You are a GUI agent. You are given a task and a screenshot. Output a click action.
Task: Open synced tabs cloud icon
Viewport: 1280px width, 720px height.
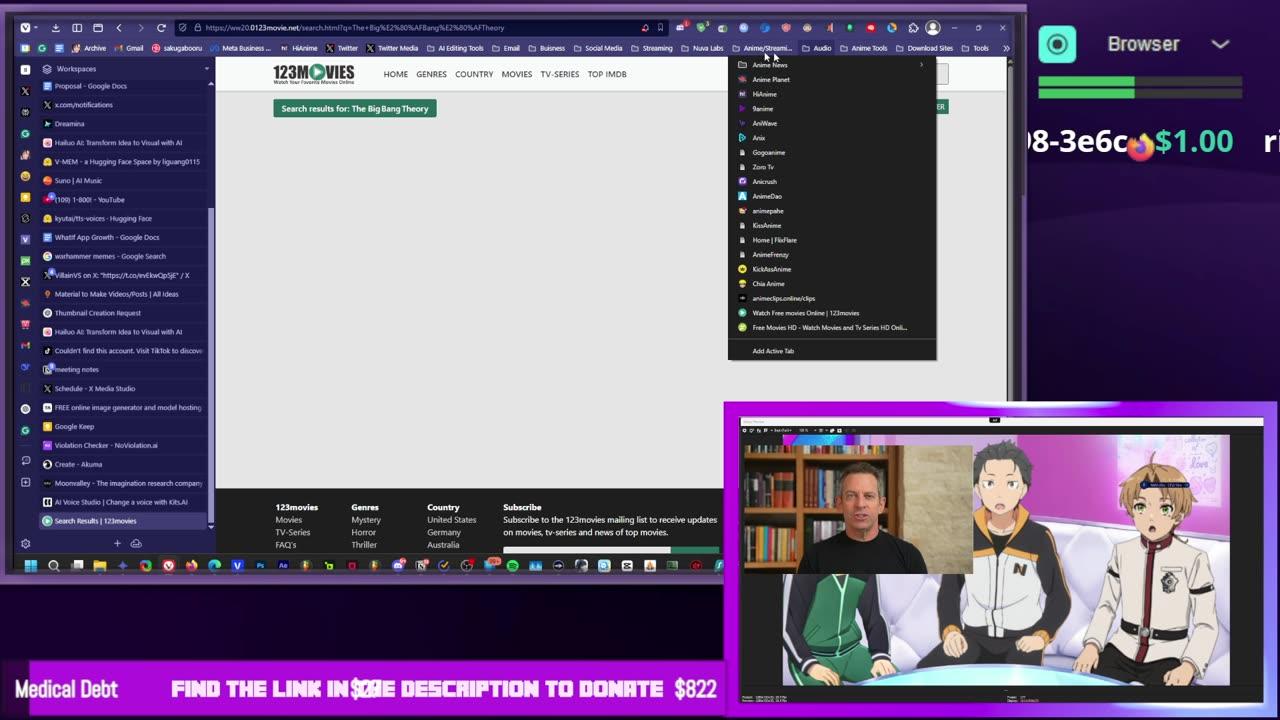[x=136, y=543]
